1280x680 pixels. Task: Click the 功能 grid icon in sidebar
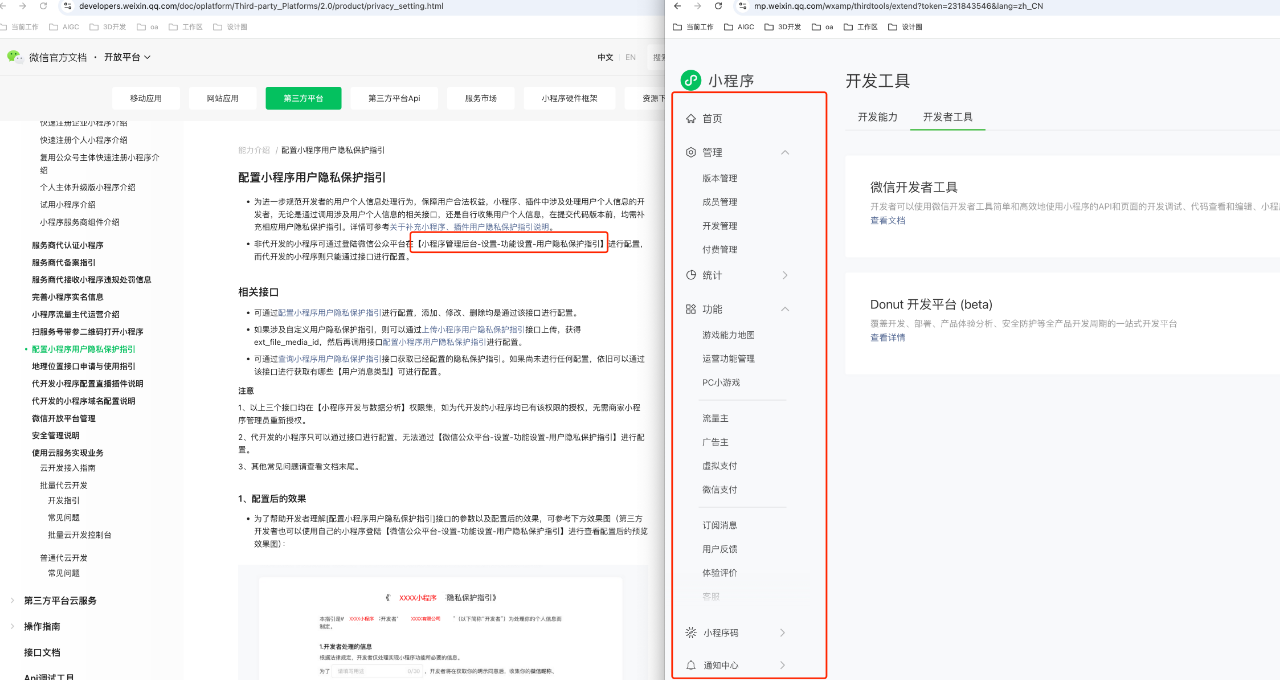[691, 309]
